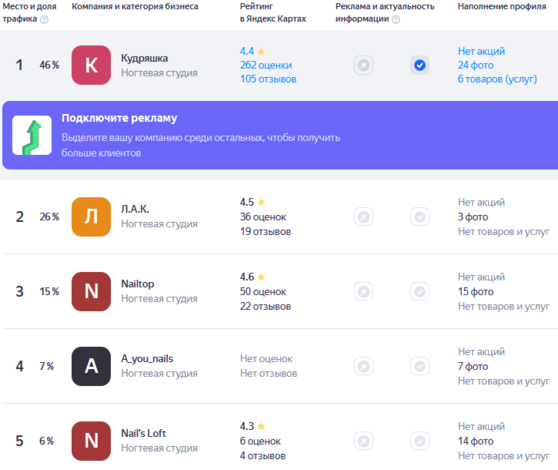The height and width of the screenshot is (470, 558).
Task: Click the orange Л.А.К. company avatar
Action: point(91,217)
